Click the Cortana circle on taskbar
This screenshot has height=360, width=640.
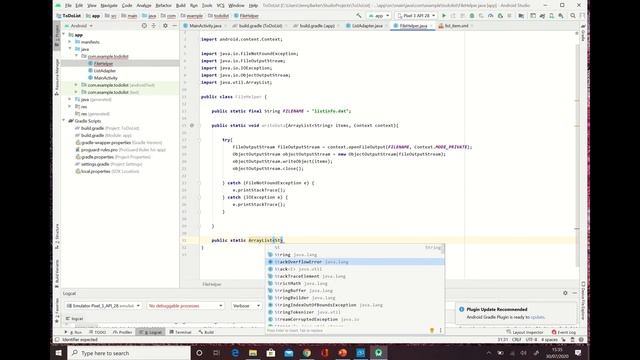[199, 353]
